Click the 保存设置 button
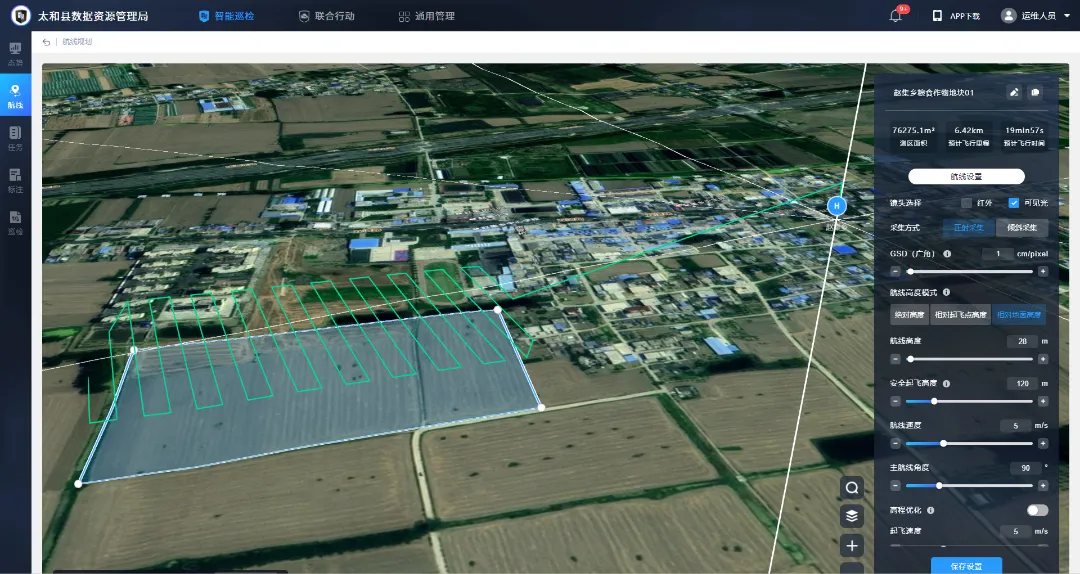This screenshot has height=574, width=1080. tap(966, 566)
